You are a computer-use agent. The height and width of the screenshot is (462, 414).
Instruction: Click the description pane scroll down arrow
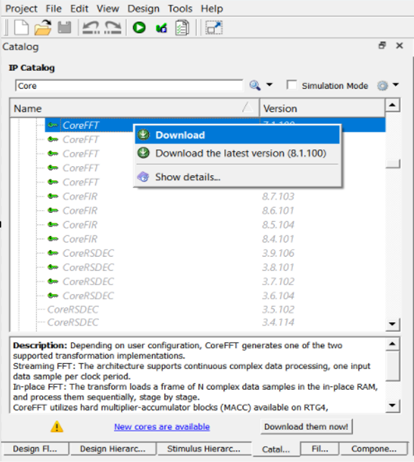(392, 405)
